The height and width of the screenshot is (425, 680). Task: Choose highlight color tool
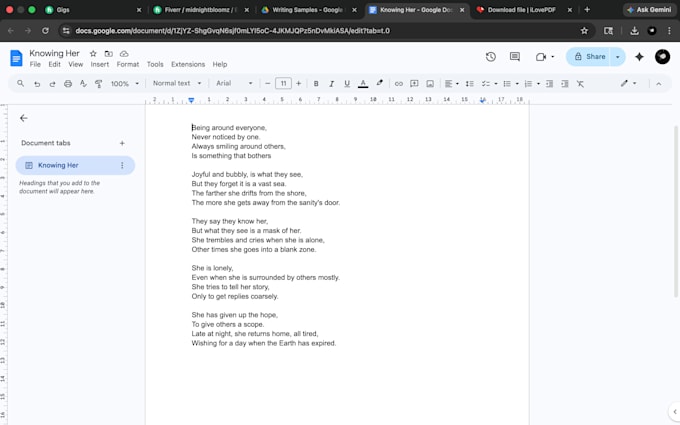(379, 83)
